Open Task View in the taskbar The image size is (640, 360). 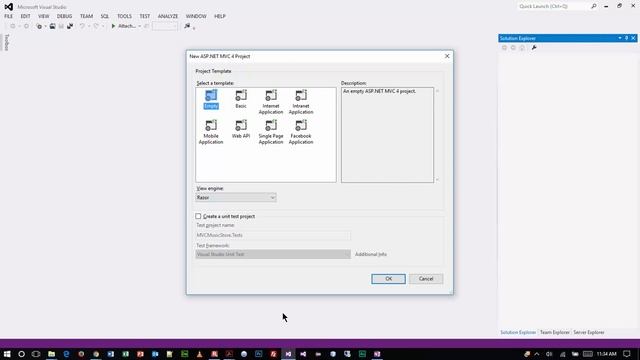pos(36,354)
